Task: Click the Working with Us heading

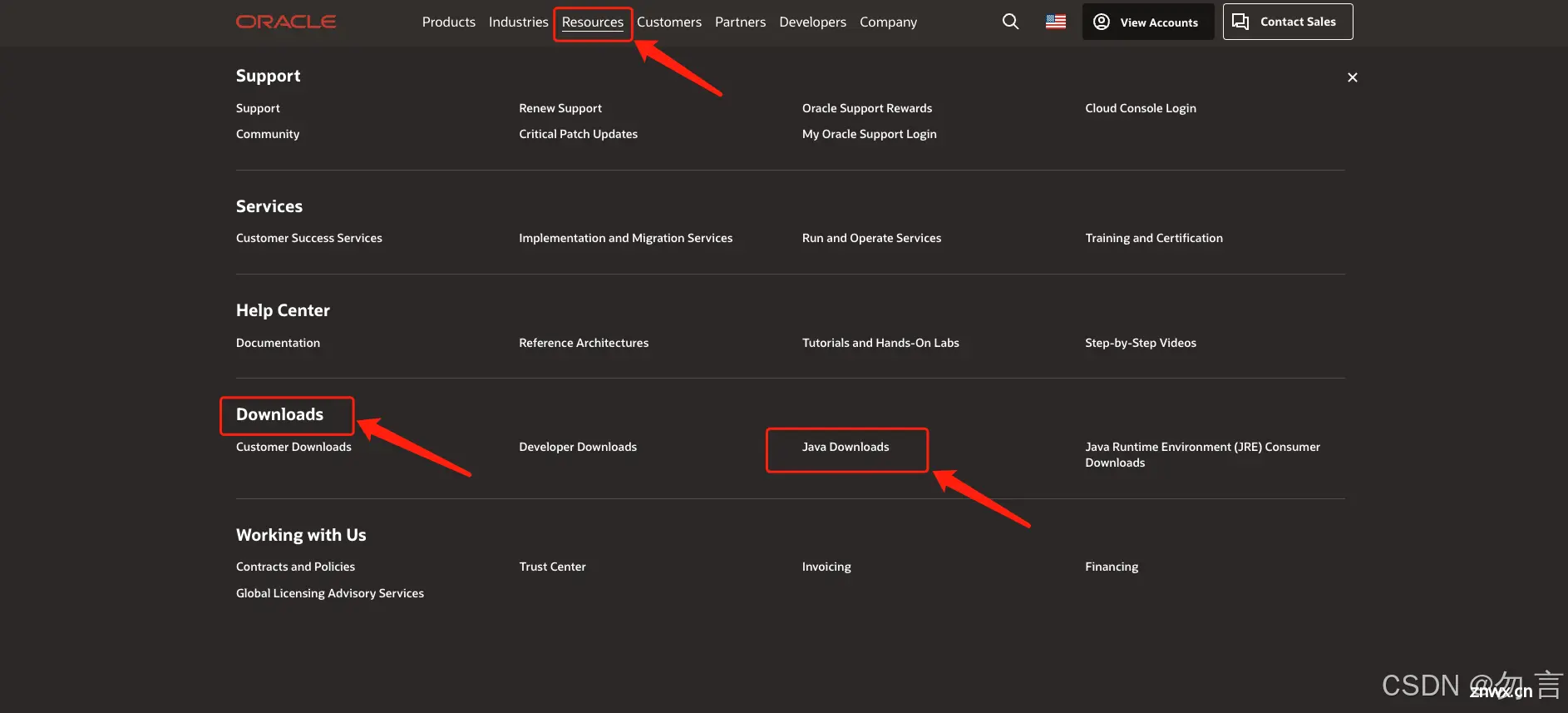Action: point(301,535)
